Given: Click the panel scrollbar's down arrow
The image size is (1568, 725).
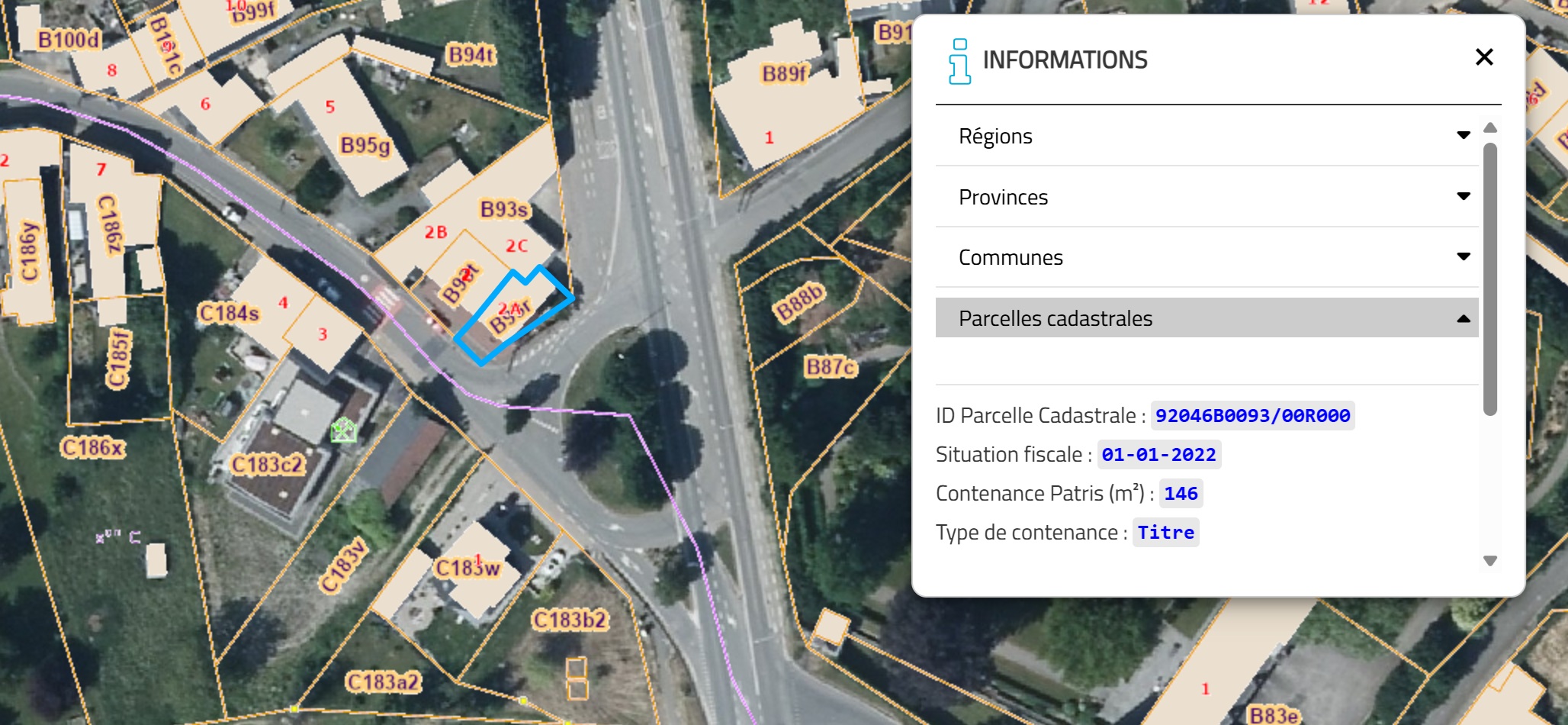Looking at the screenshot, I should [1490, 561].
